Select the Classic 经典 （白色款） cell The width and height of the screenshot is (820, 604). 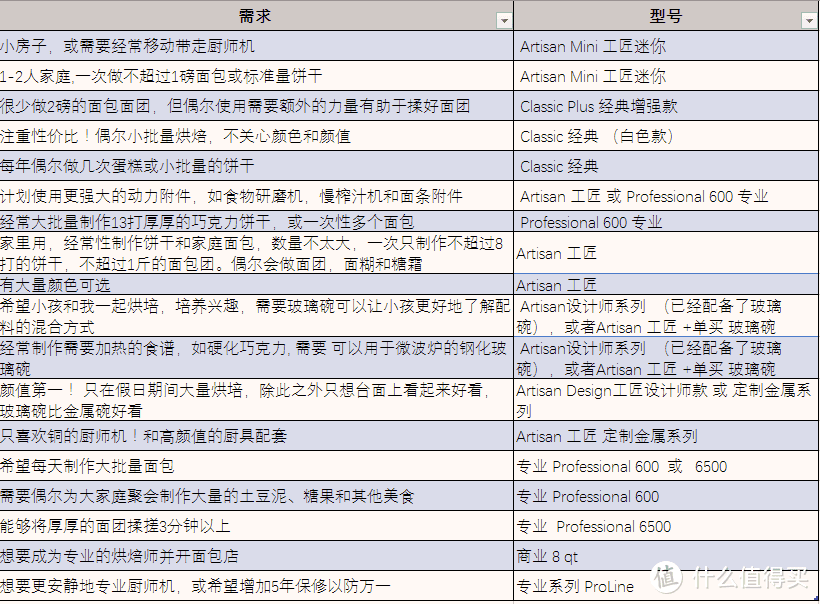pos(666,136)
